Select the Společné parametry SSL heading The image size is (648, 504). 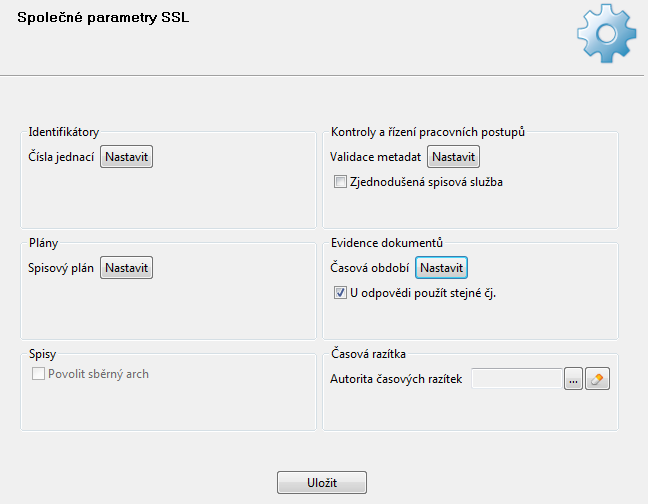103,17
